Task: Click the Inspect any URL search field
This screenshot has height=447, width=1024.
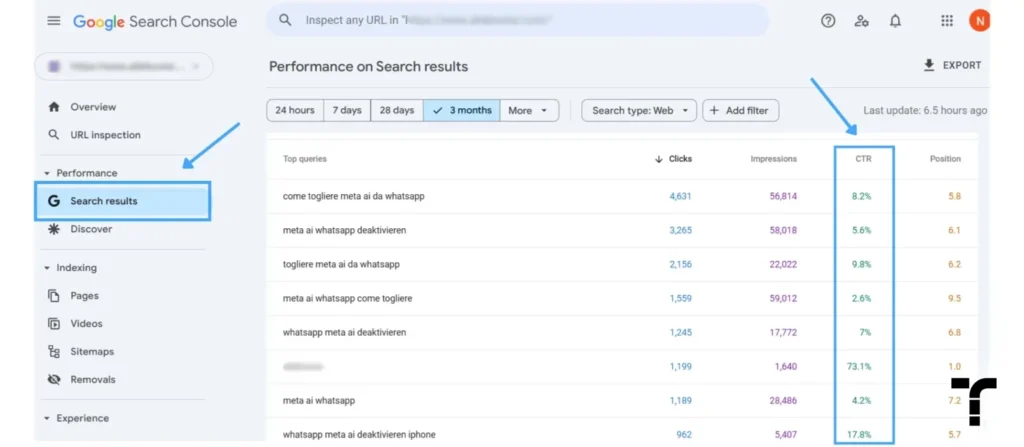Action: [x=517, y=20]
